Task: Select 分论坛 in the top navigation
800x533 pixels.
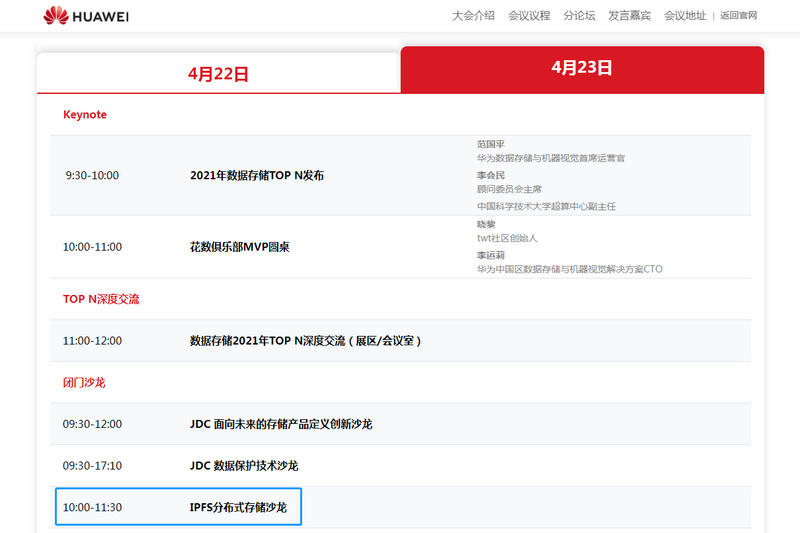Action: (x=579, y=16)
